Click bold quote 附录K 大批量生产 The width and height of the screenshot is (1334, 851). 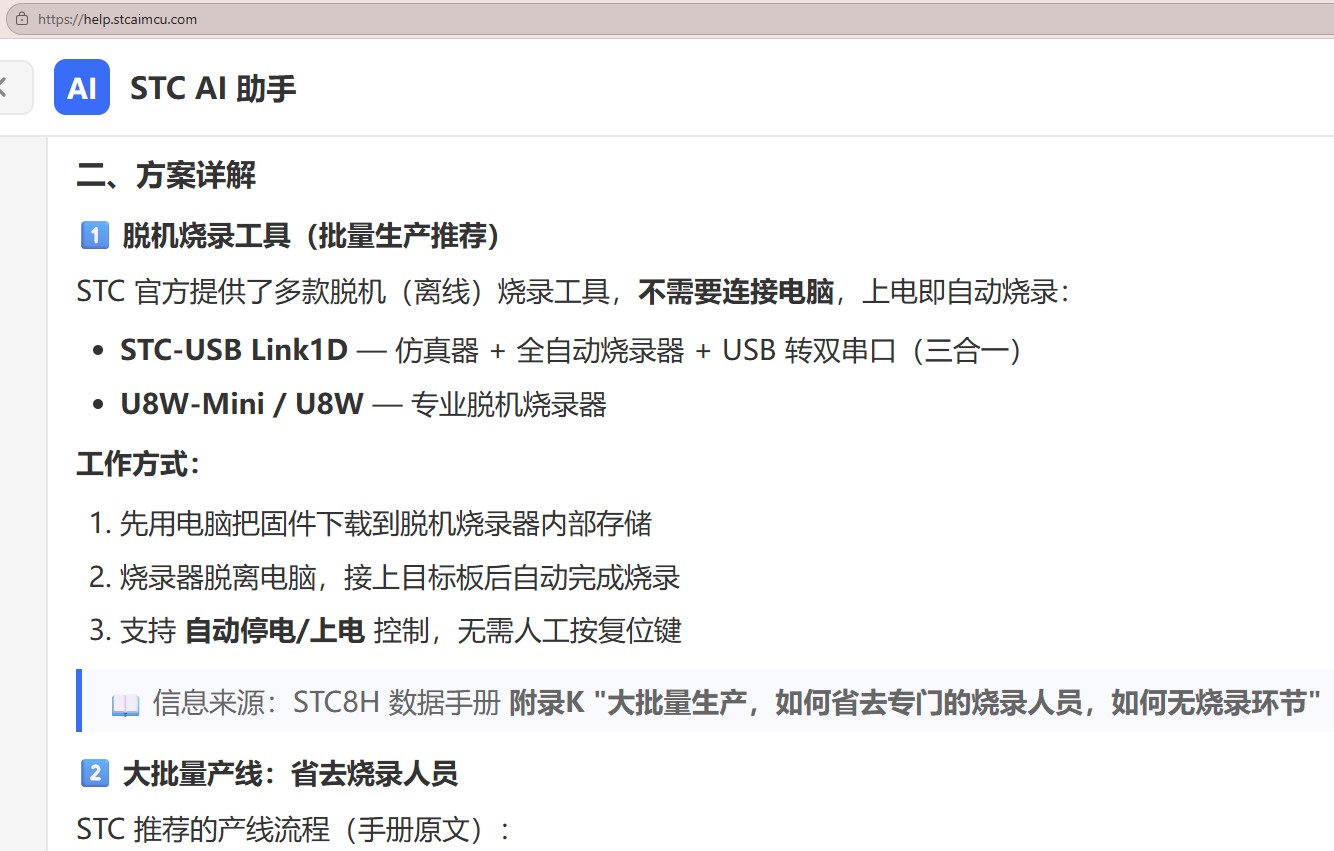(915, 703)
